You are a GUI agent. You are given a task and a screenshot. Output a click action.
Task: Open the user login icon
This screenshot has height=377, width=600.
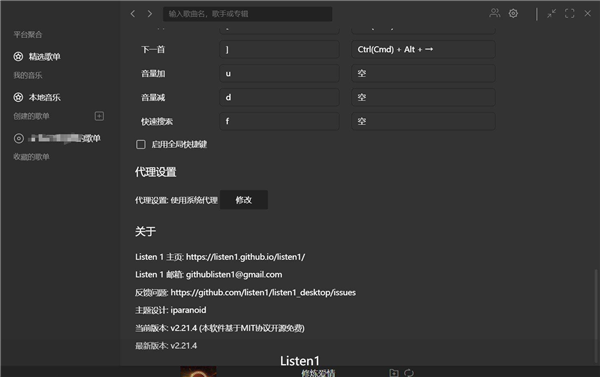point(494,13)
